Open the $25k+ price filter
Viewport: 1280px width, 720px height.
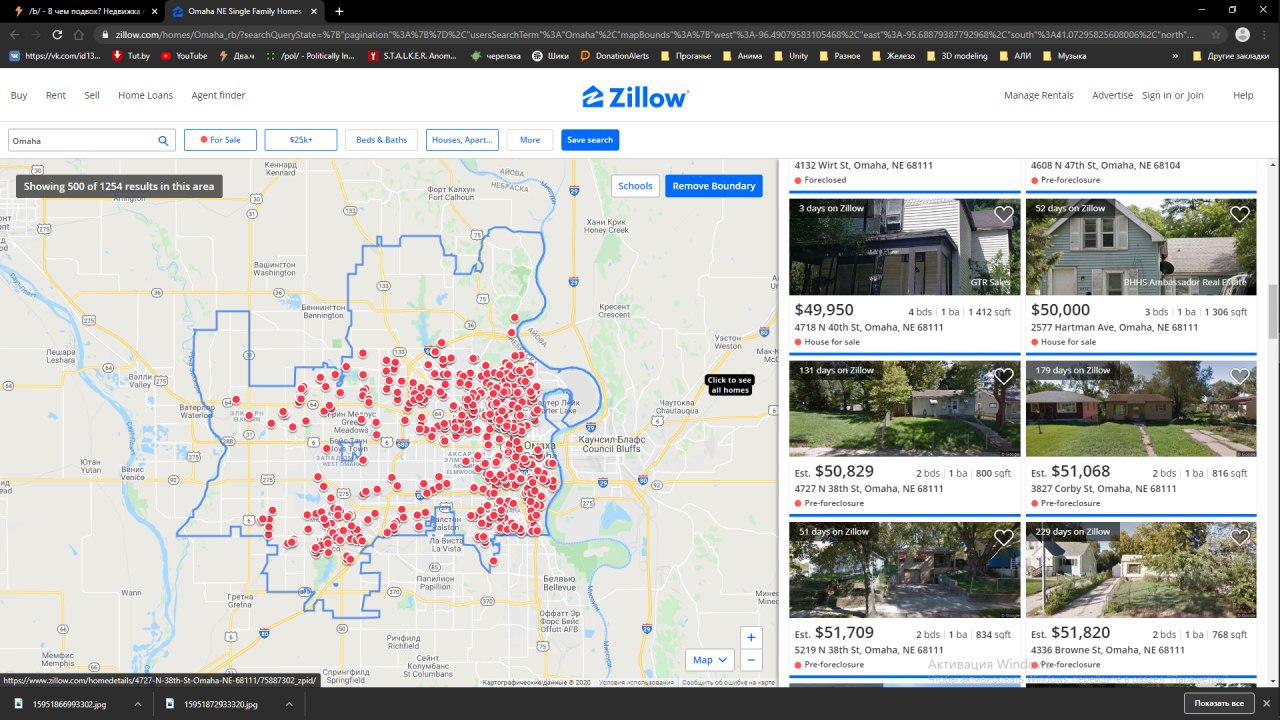pos(300,140)
